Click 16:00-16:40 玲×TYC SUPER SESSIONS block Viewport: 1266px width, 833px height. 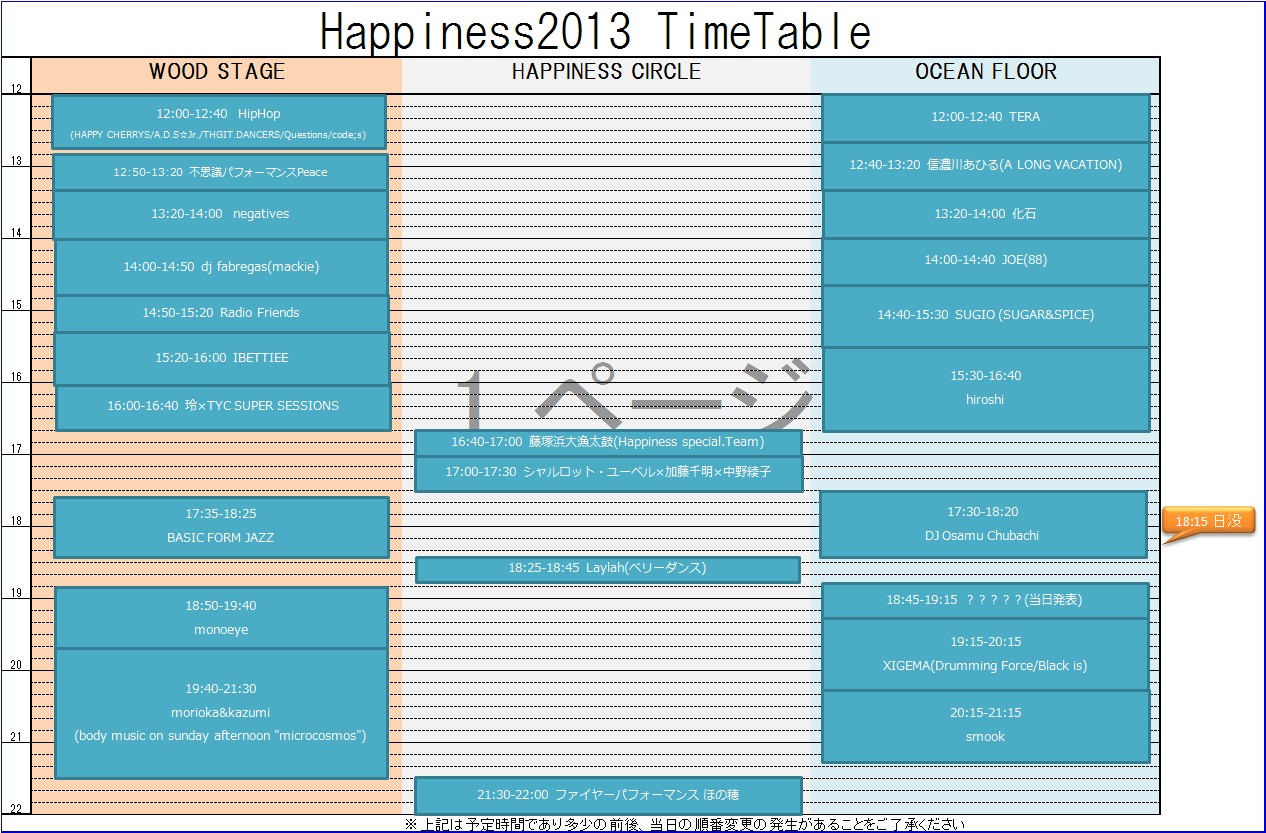[223, 407]
